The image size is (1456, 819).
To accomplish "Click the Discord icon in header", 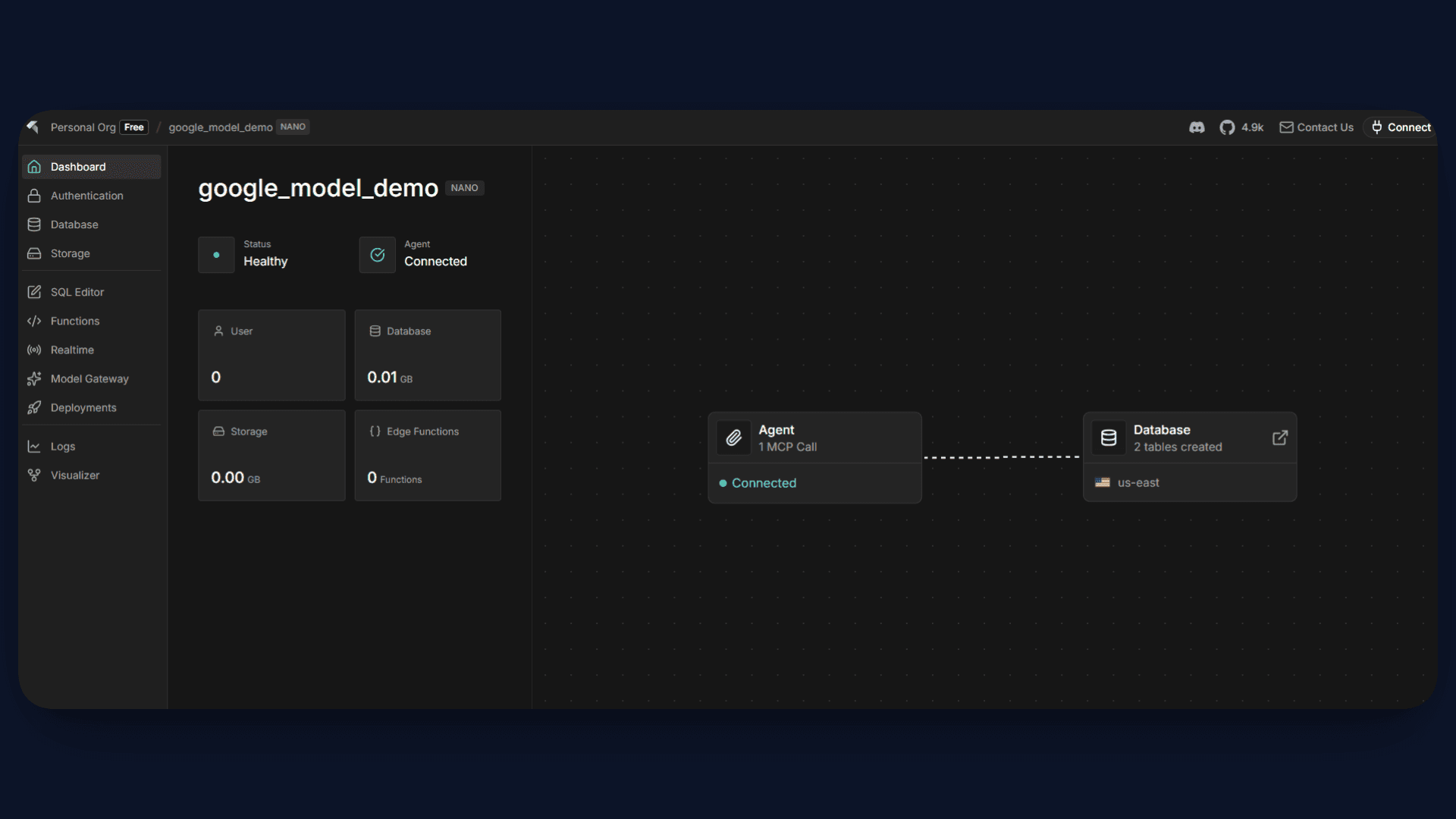I will click(x=1197, y=127).
